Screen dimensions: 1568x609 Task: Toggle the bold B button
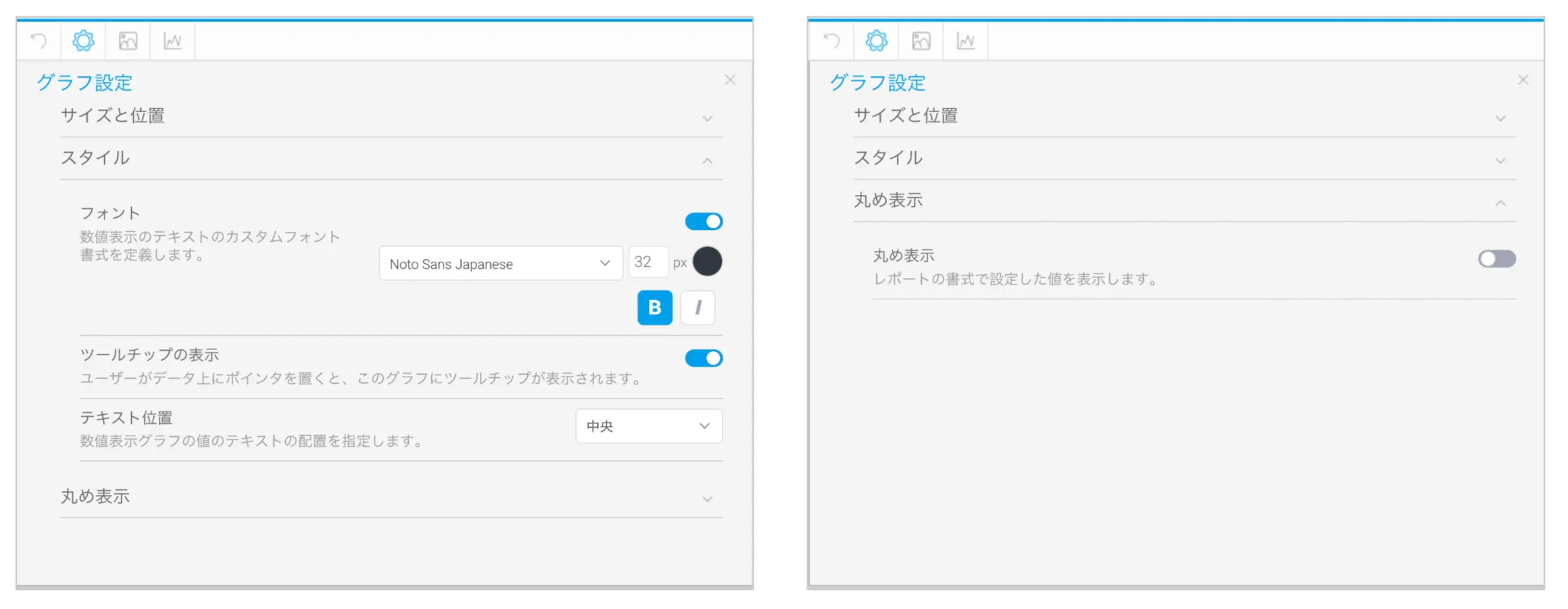[x=655, y=308]
